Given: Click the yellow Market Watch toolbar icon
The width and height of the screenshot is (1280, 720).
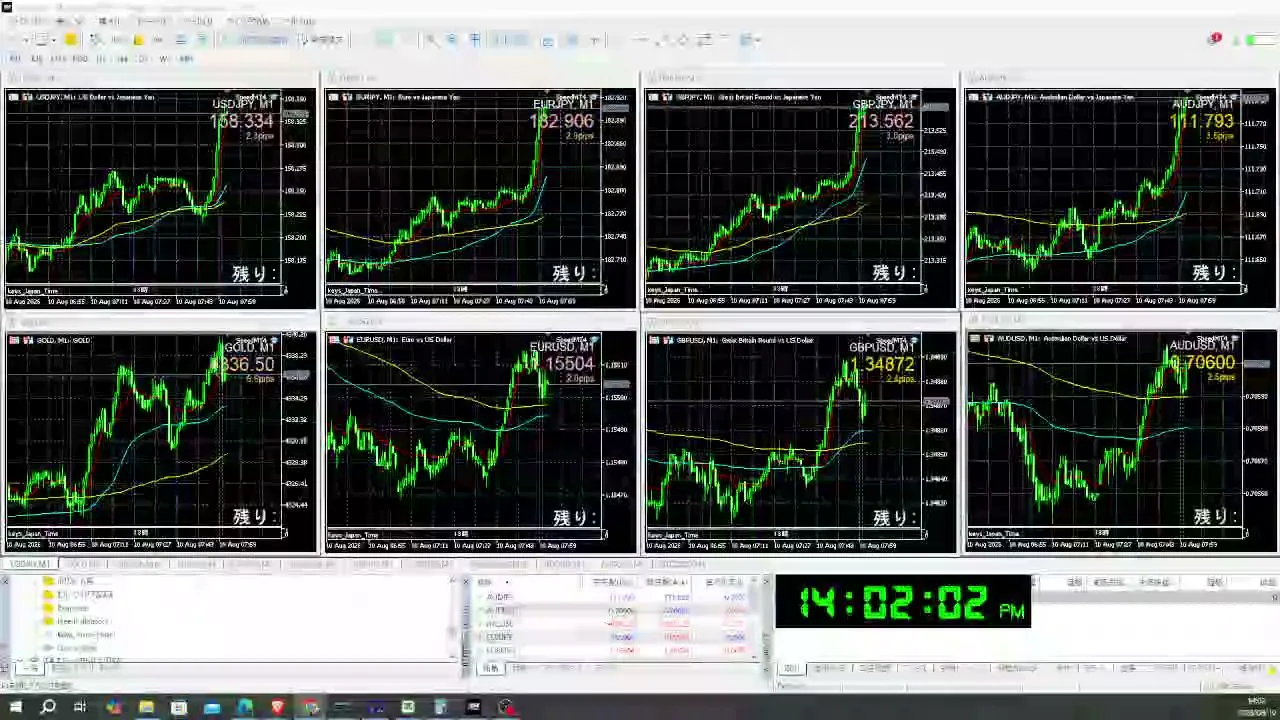Looking at the screenshot, I should point(70,39).
